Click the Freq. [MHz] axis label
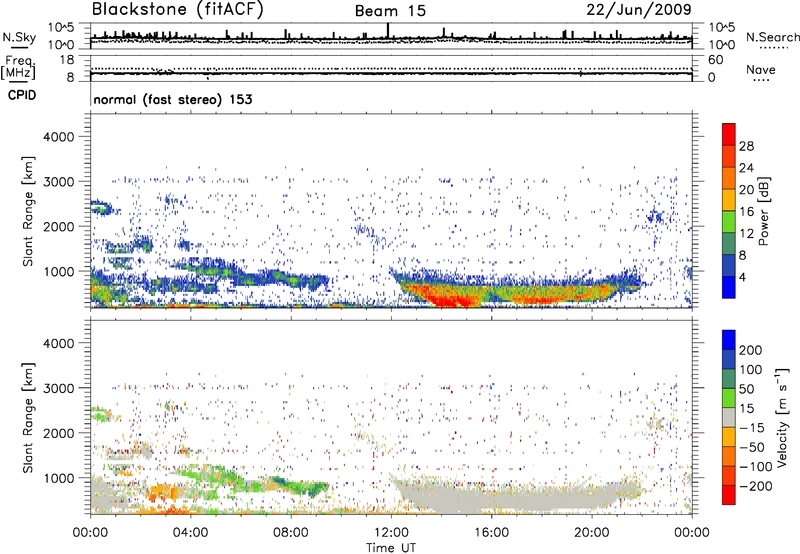Viewport: 800px width, 554px height. [18, 68]
